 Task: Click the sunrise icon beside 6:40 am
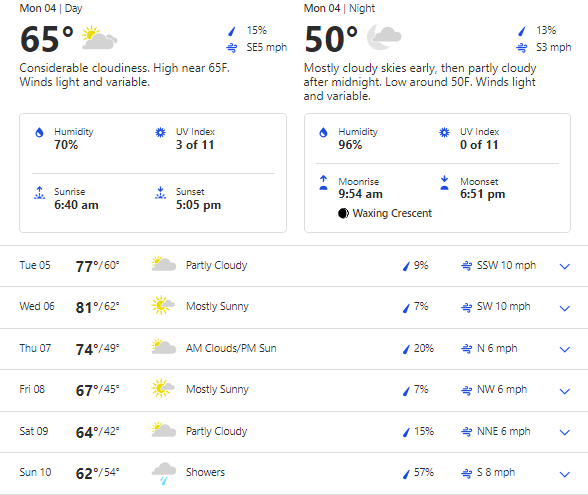pyautogui.click(x=39, y=193)
